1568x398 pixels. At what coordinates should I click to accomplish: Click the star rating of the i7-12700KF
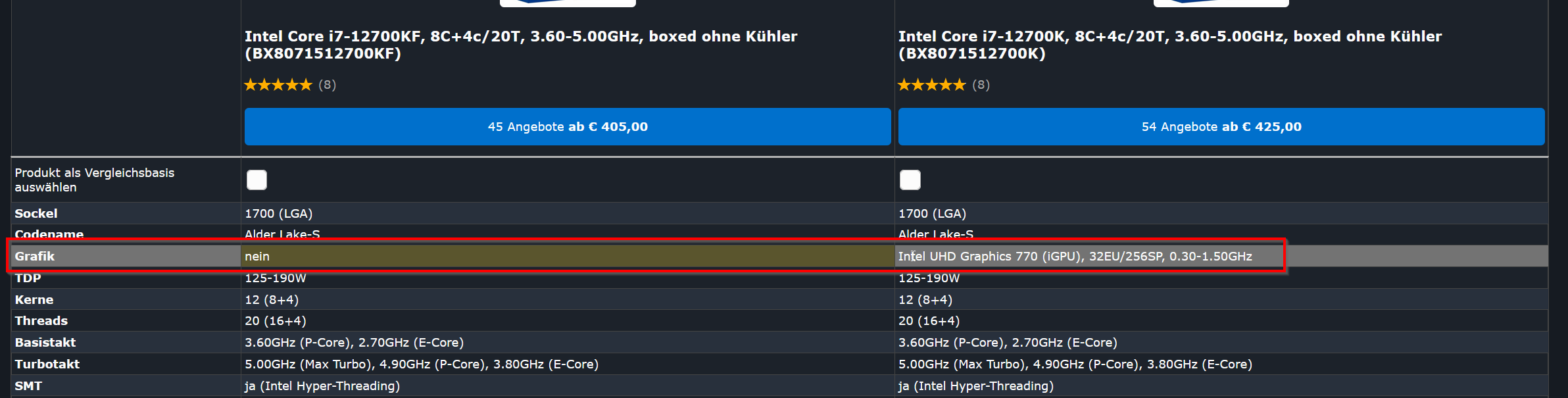pyautogui.click(x=278, y=85)
